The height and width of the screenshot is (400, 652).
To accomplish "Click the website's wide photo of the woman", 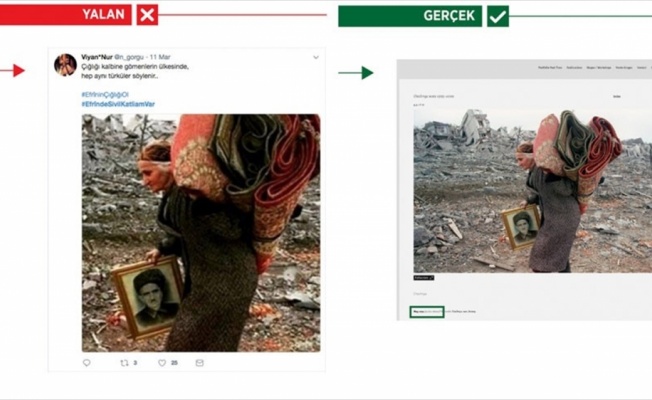I will tap(533, 191).
